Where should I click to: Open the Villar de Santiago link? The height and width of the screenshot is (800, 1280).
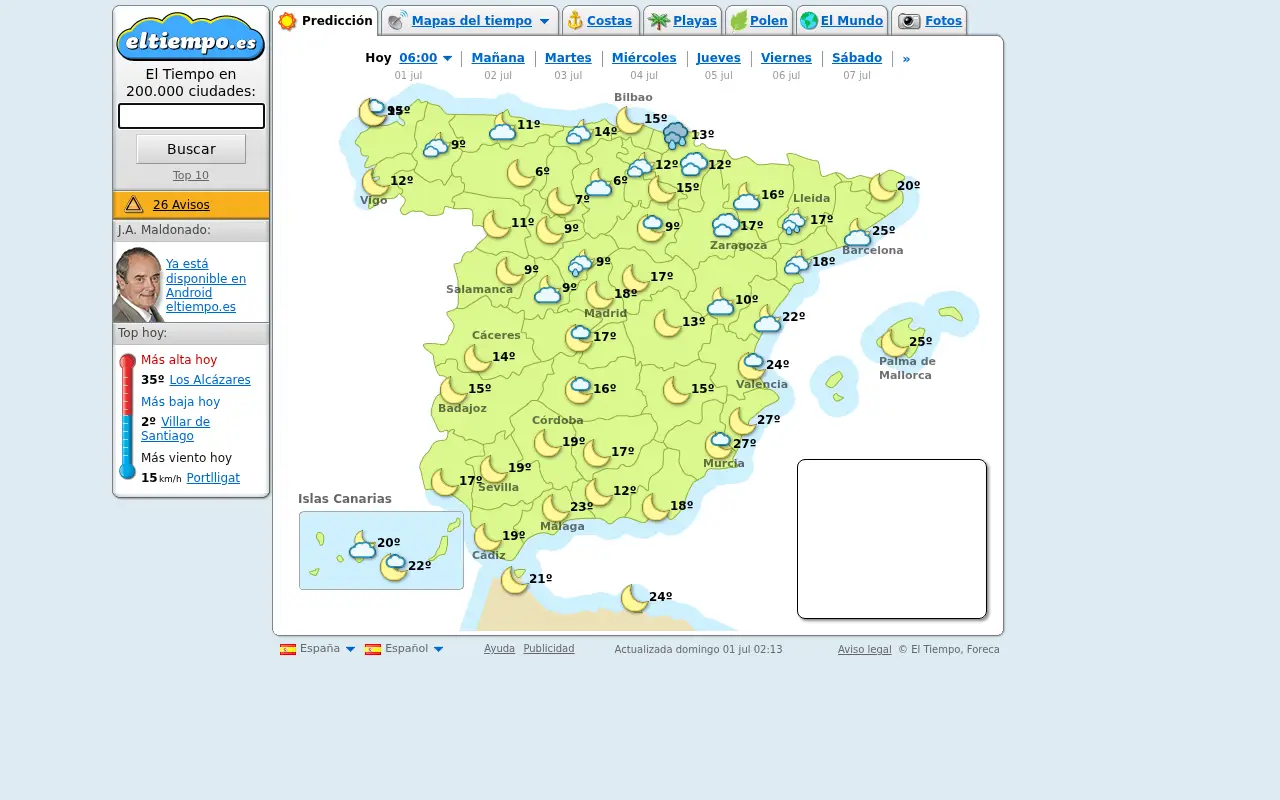[176, 429]
